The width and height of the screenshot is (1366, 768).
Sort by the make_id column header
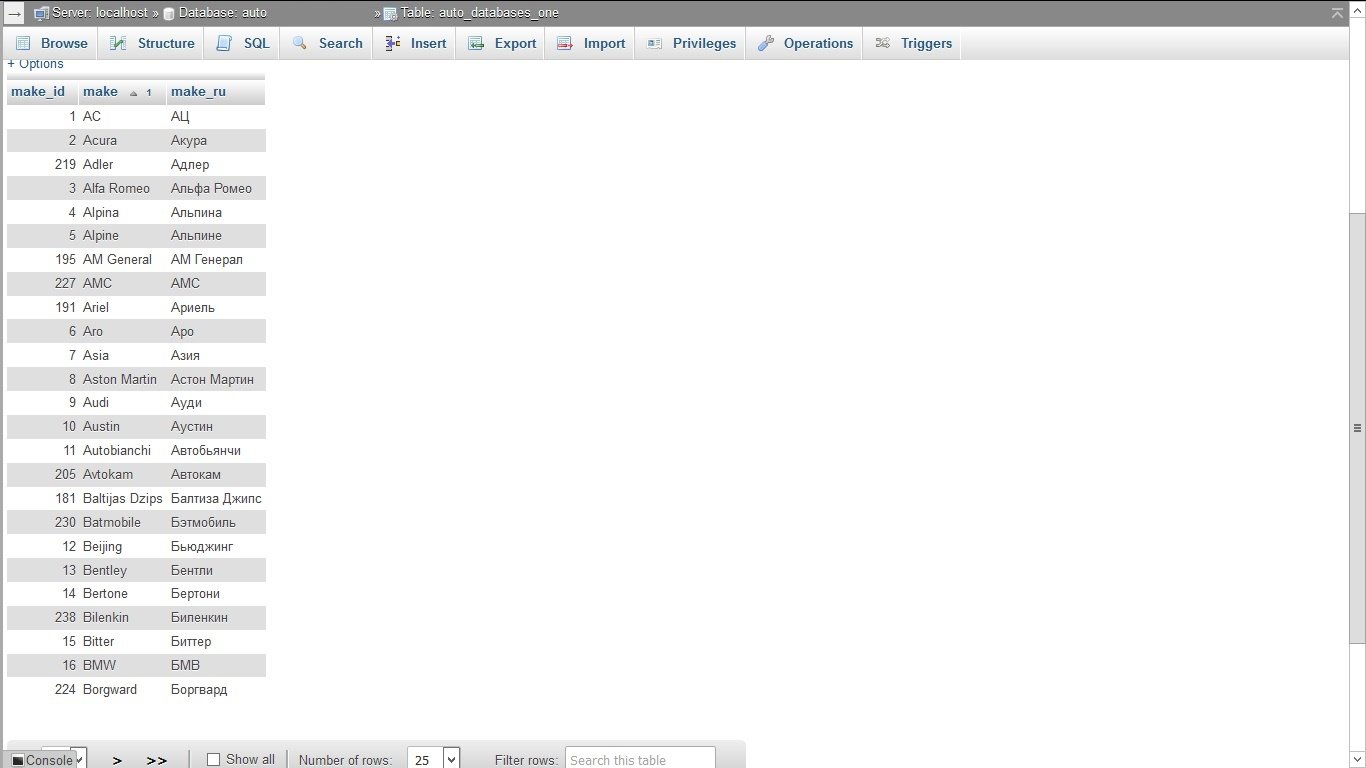pyautogui.click(x=38, y=92)
